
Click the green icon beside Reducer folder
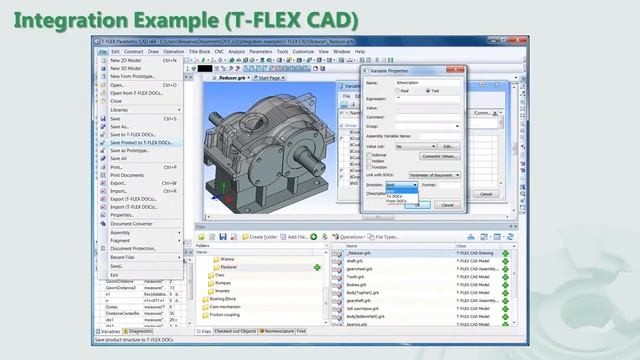(317, 267)
